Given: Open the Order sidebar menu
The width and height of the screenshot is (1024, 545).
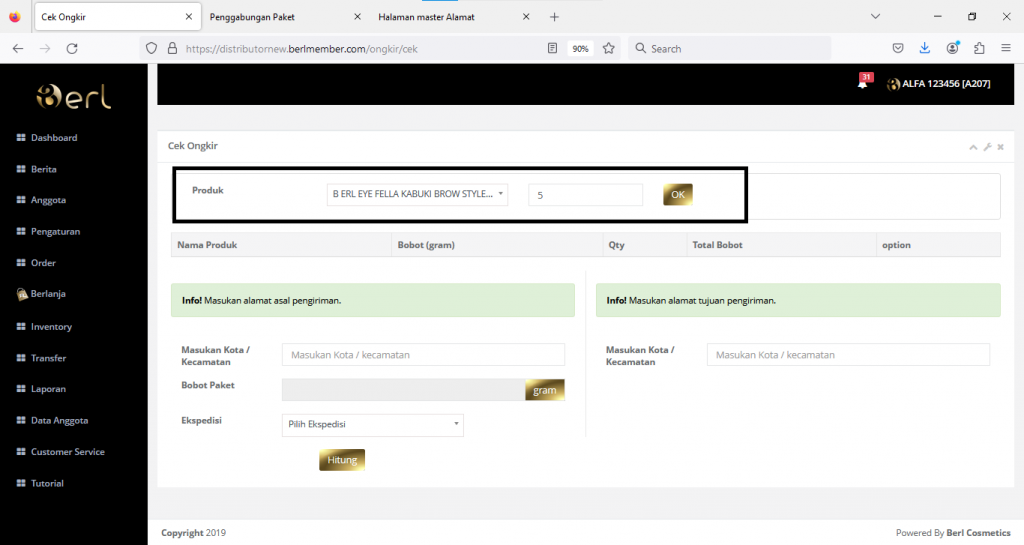Looking at the screenshot, I should click(x=43, y=263).
